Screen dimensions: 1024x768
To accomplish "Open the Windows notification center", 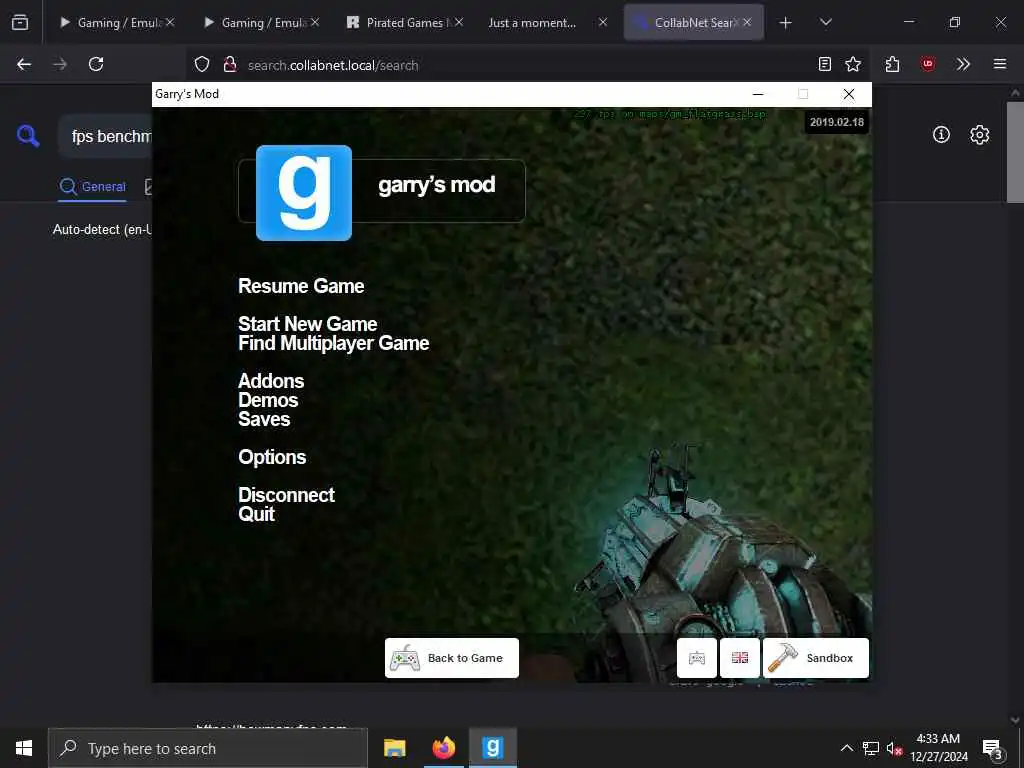I will tap(993, 748).
